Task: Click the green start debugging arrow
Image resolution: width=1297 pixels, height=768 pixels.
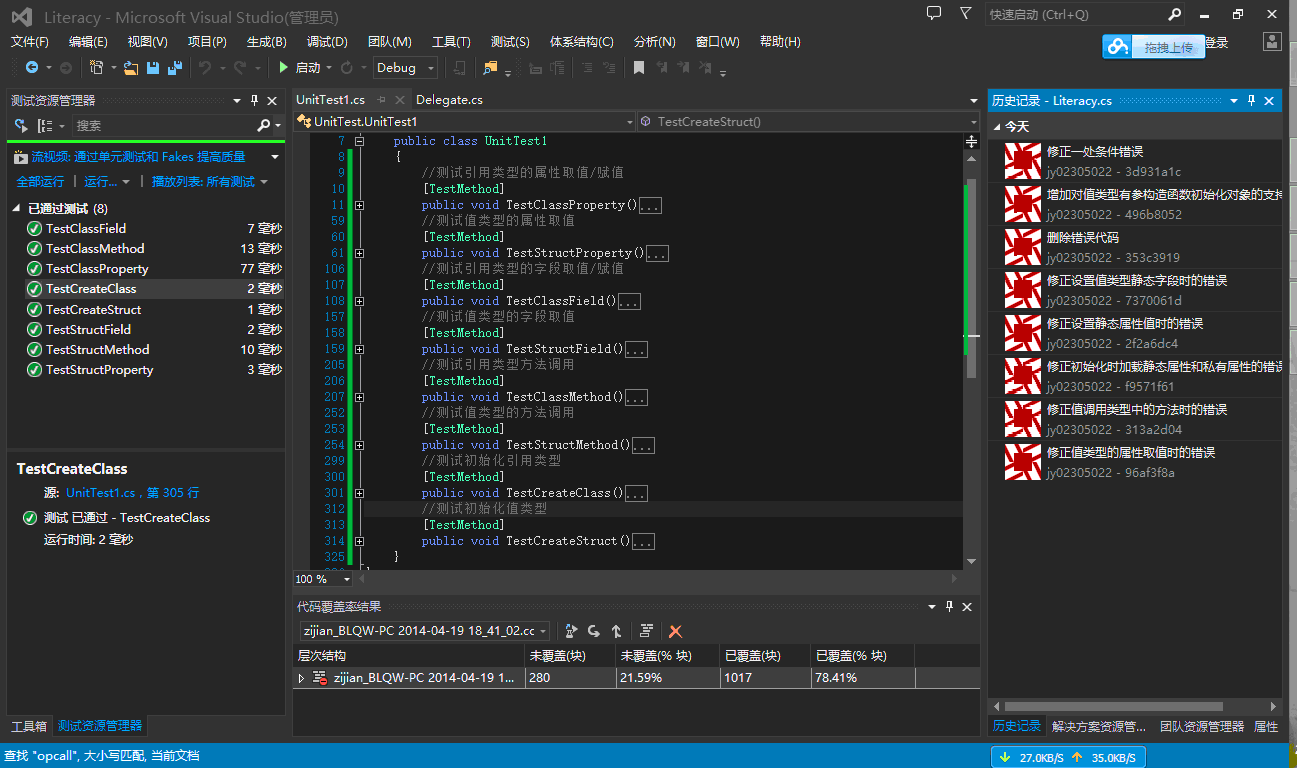Action: pos(284,67)
